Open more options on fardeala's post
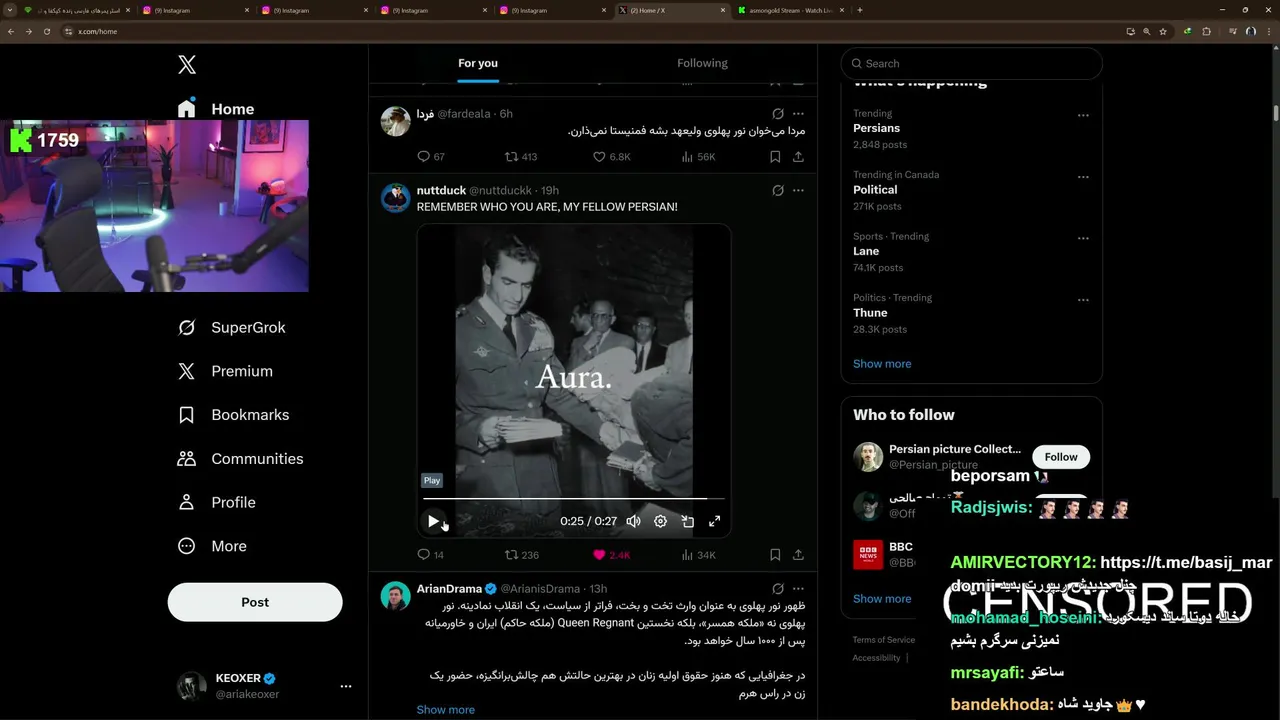1280x720 pixels. [x=798, y=114]
